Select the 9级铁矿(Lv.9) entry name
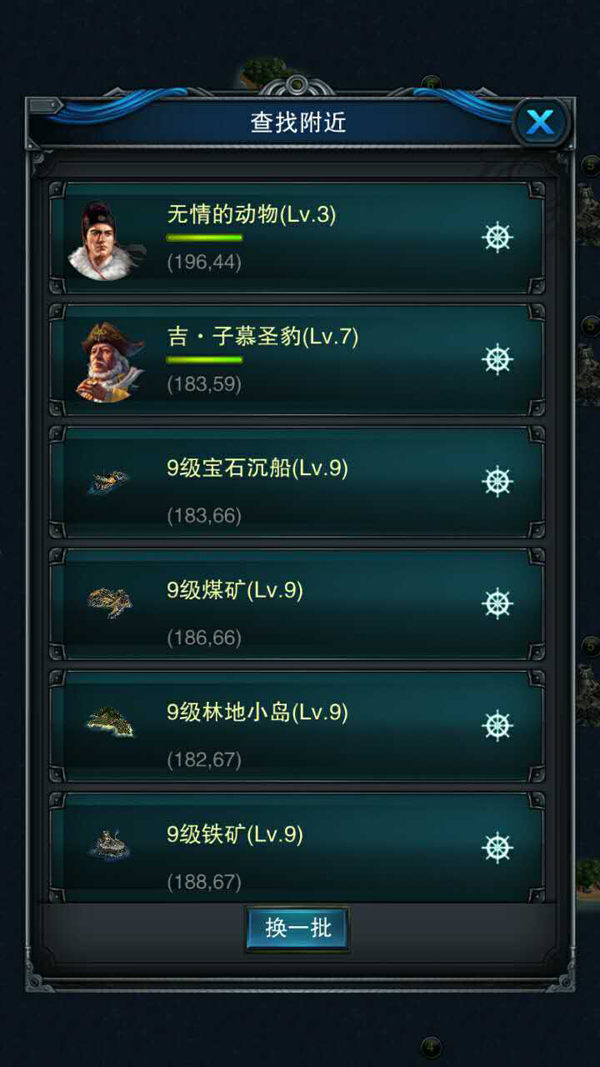Screen dimensions: 600x1067 [235, 834]
